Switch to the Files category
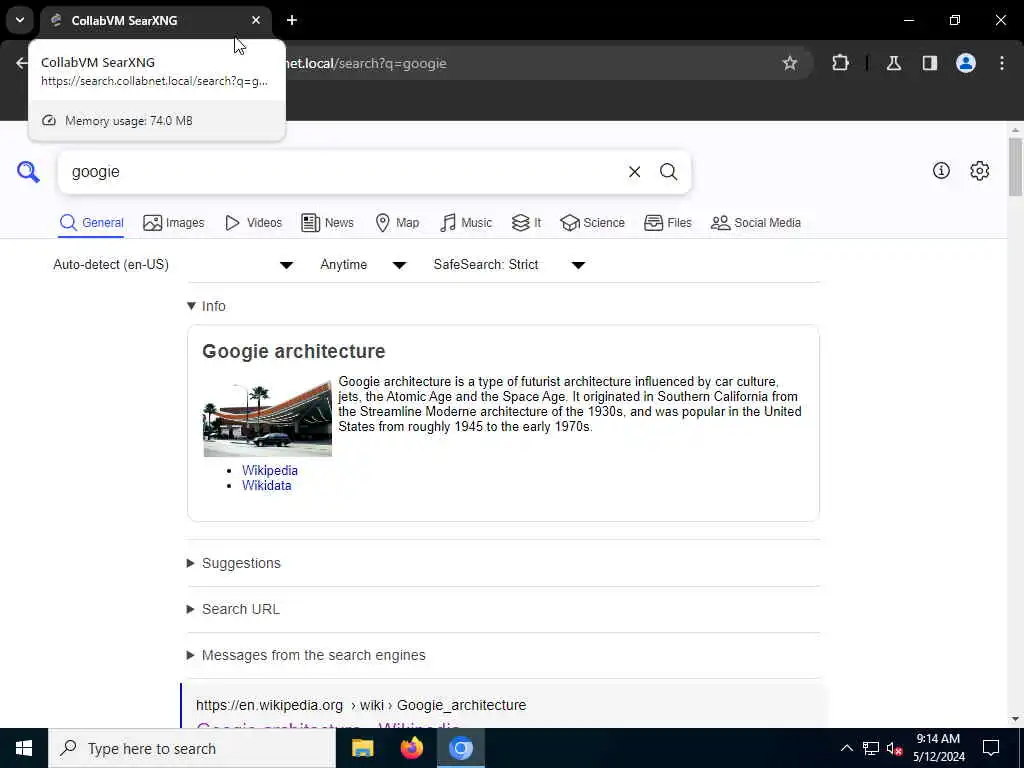 pyautogui.click(x=667, y=223)
